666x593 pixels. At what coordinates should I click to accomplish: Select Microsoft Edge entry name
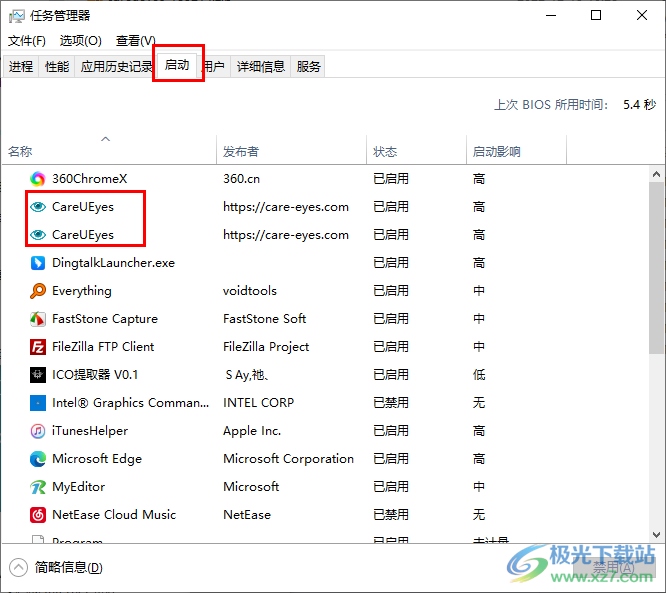click(97, 459)
